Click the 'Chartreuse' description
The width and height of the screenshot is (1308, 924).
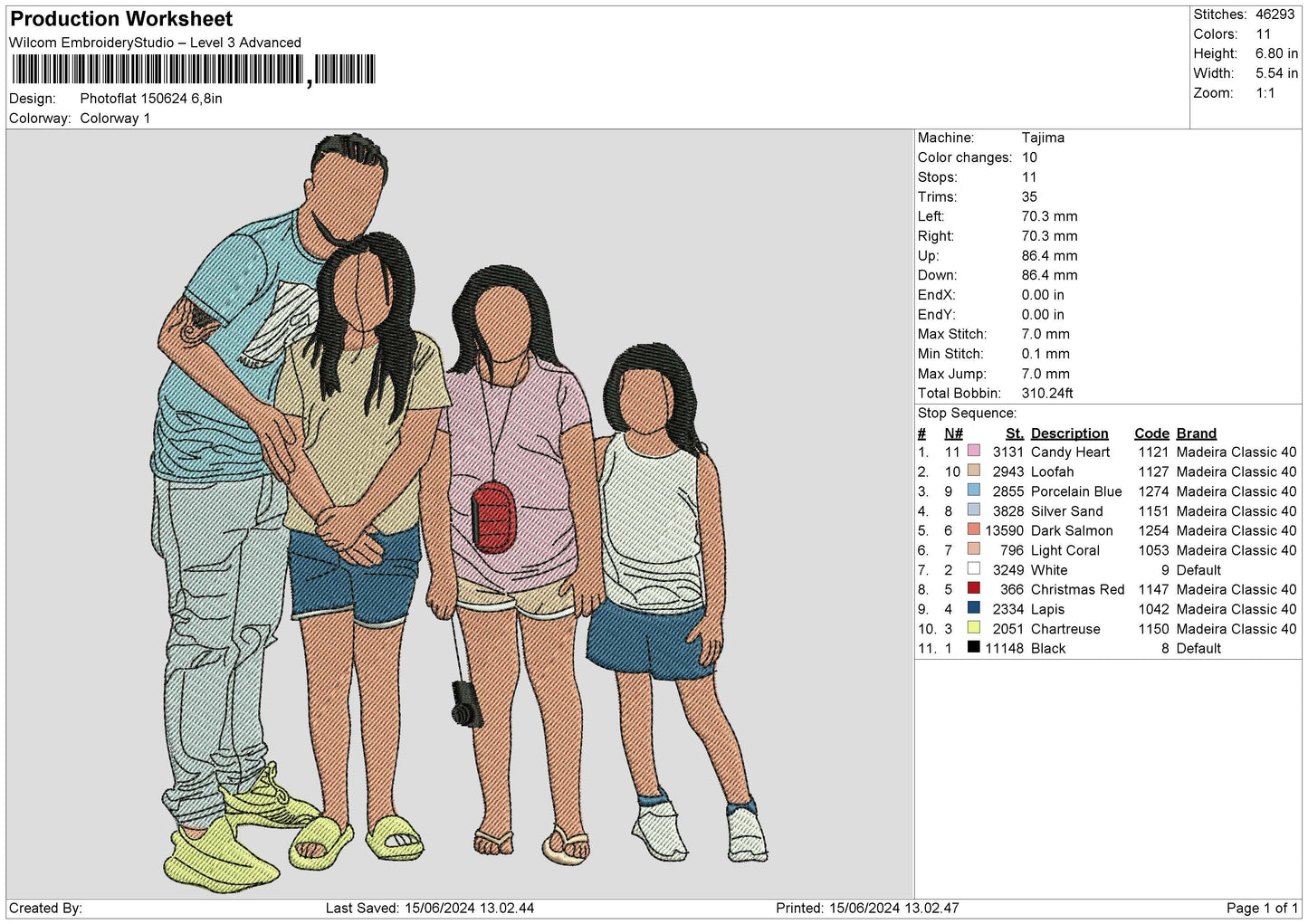coord(1065,629)
